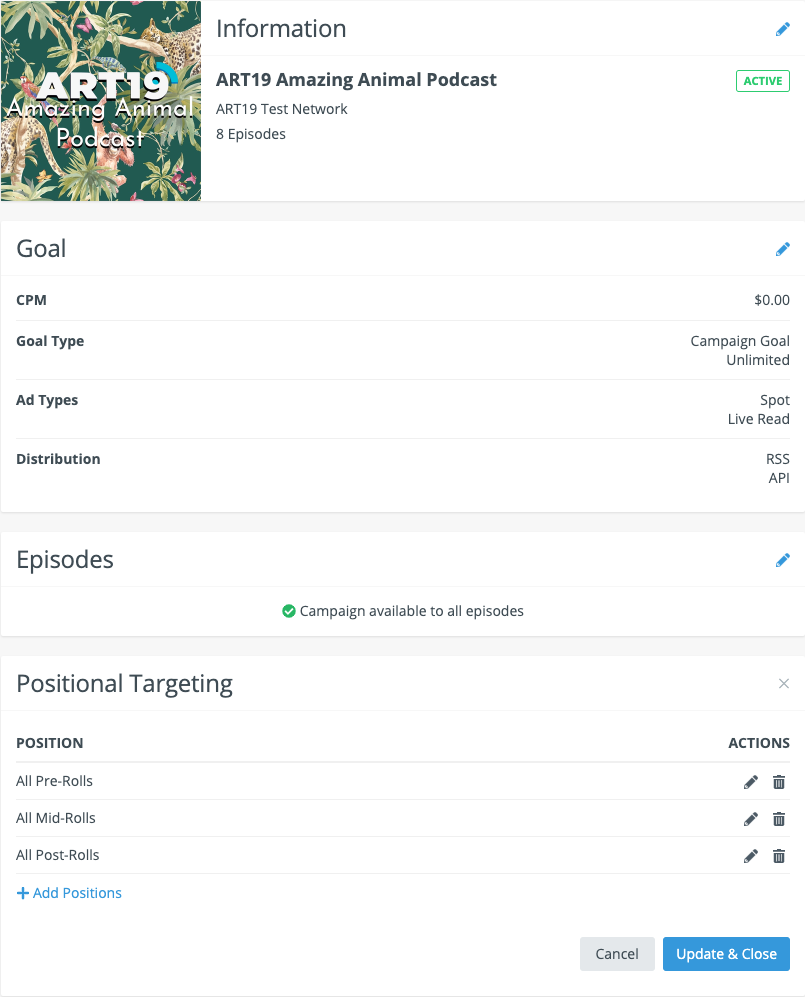The height and width of the screenshot is (997, 805).
Task: Select the ART19 Amazing Animal Podcast title
Action: (x=356, y=80)
